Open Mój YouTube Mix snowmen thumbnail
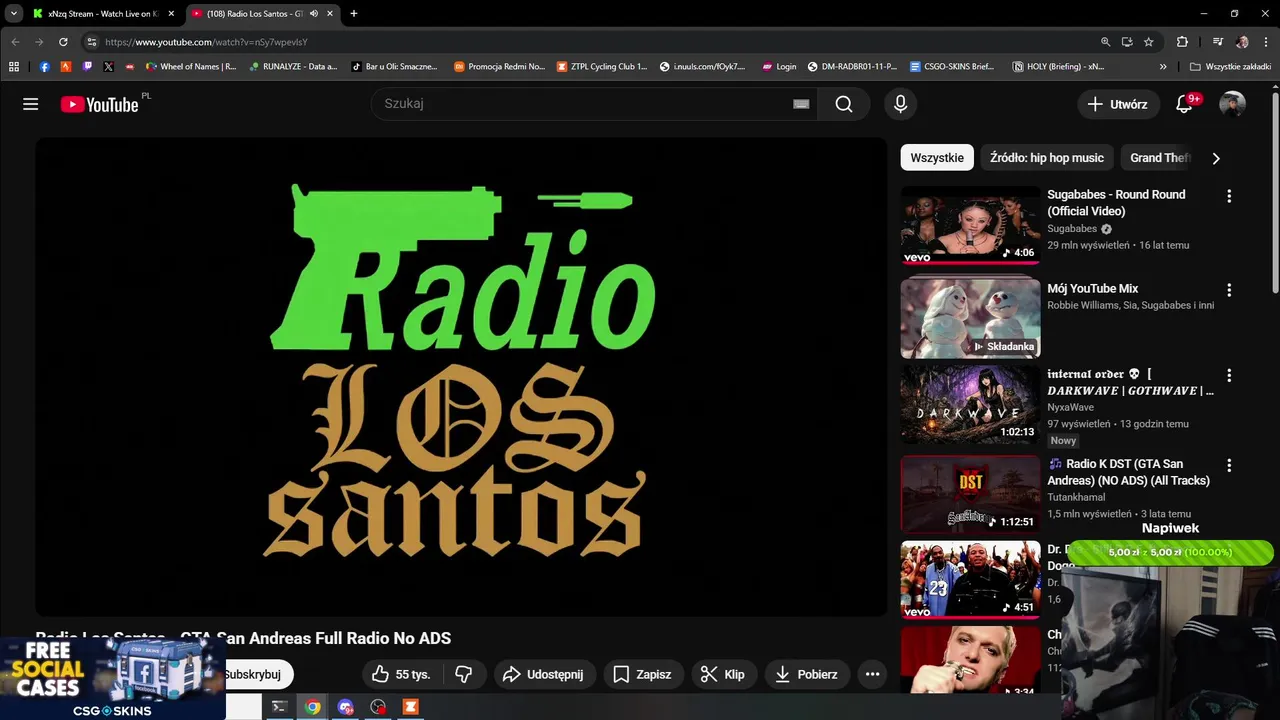The height and width of the screenshot is (720, 1280). pos(970,318)
